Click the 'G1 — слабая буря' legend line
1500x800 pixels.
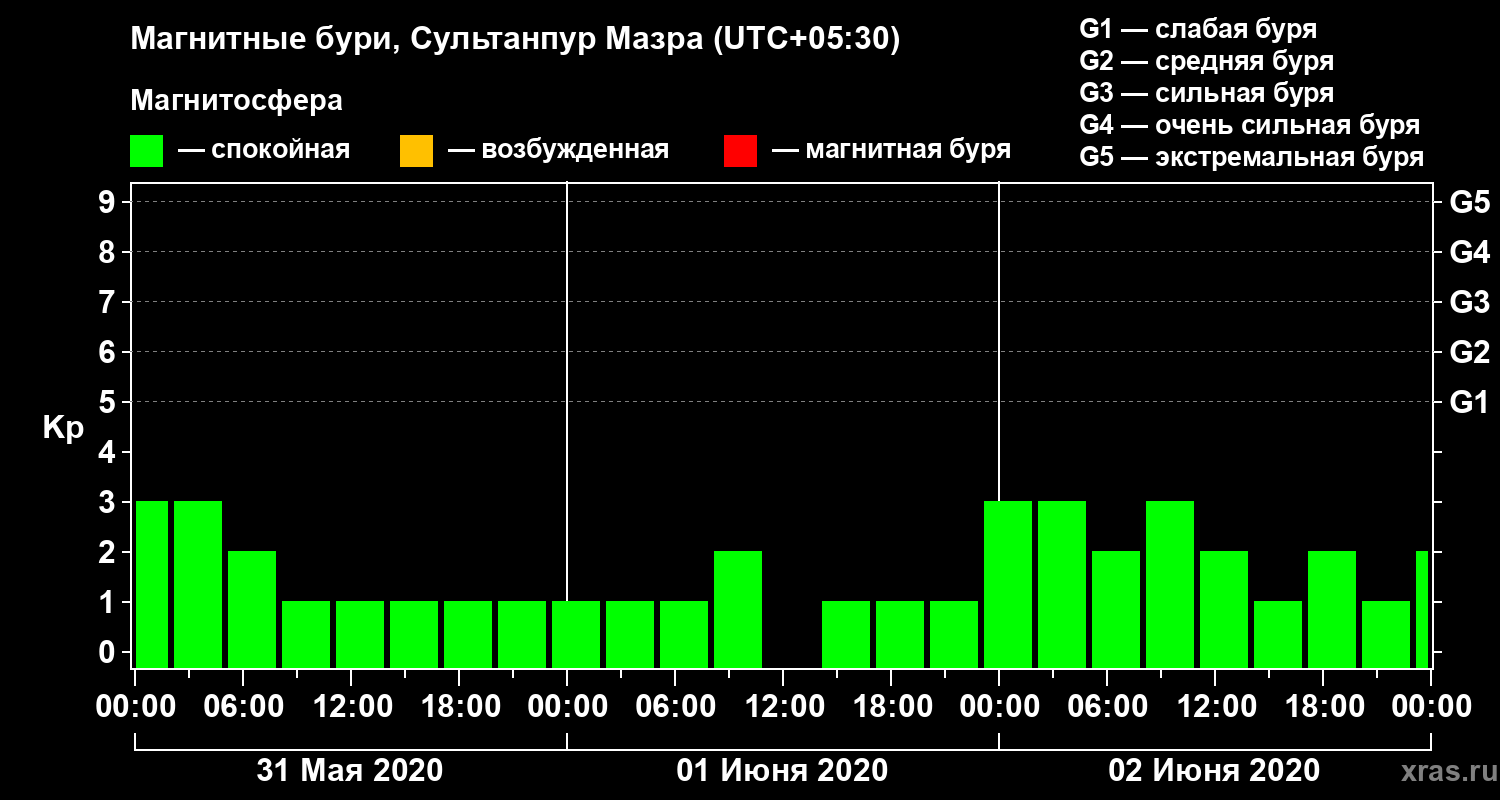point(1198,28)
